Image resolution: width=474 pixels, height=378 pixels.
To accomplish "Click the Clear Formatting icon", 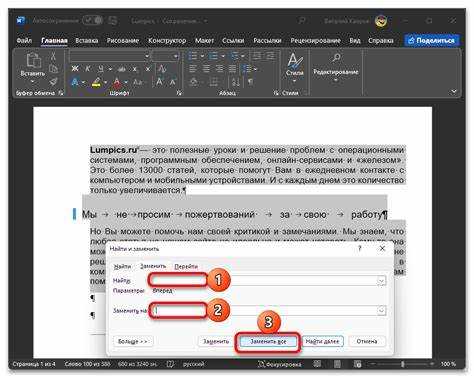I will coord(162,69).
